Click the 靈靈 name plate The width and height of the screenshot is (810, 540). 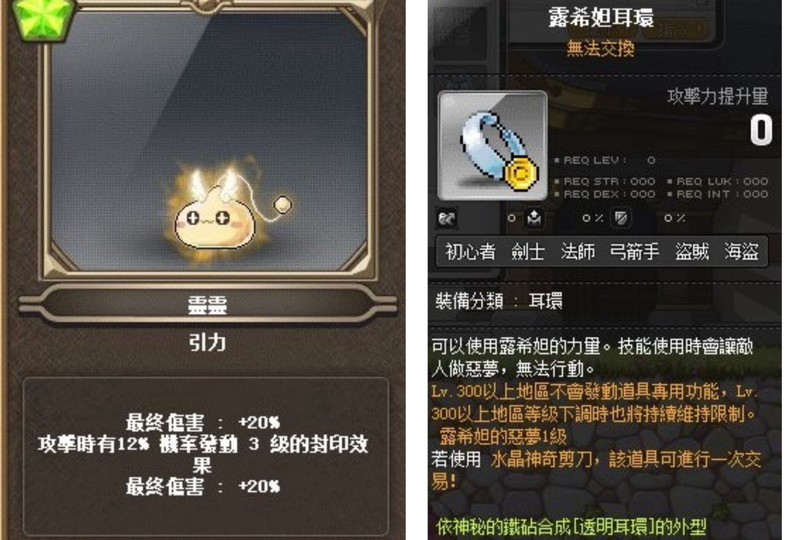point(208,304)
